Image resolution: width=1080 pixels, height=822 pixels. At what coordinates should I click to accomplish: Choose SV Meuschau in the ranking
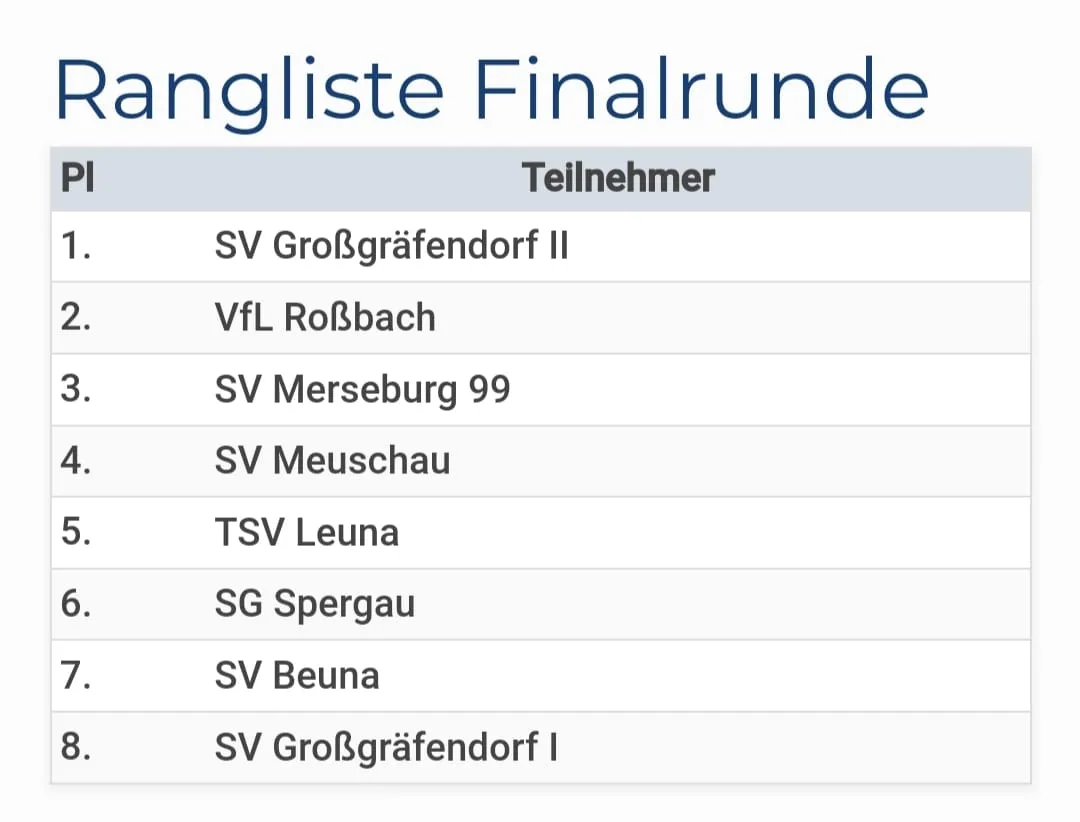coord(332,461)
